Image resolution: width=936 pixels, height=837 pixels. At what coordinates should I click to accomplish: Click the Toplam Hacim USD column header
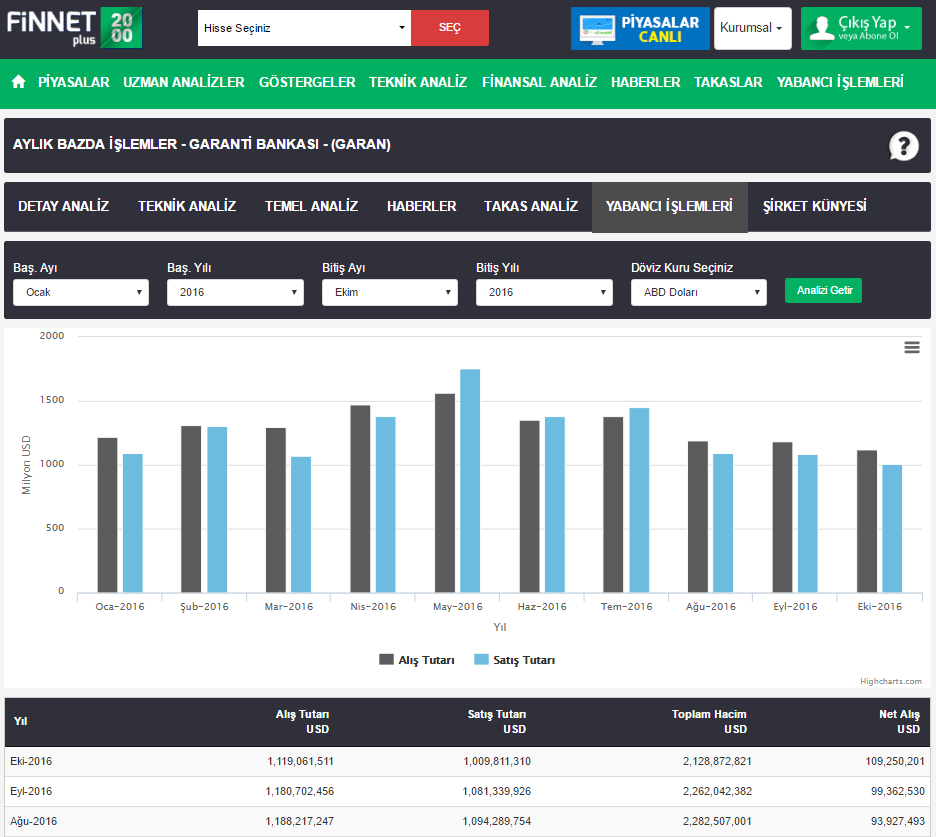click(709, 721)
